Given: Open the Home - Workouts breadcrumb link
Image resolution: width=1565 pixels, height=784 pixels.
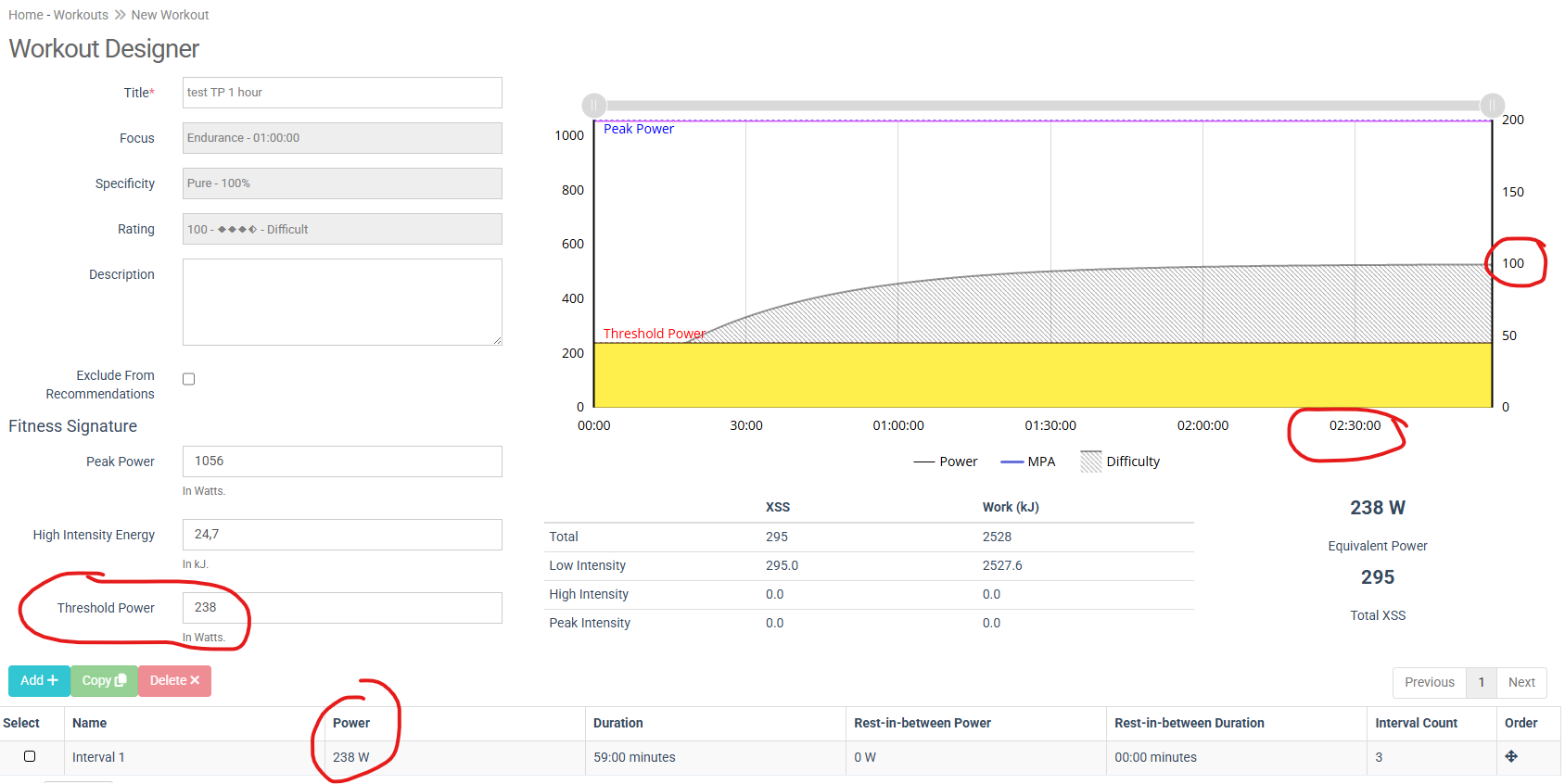Looking at the screenshot, I should click(x=58, y=15).
